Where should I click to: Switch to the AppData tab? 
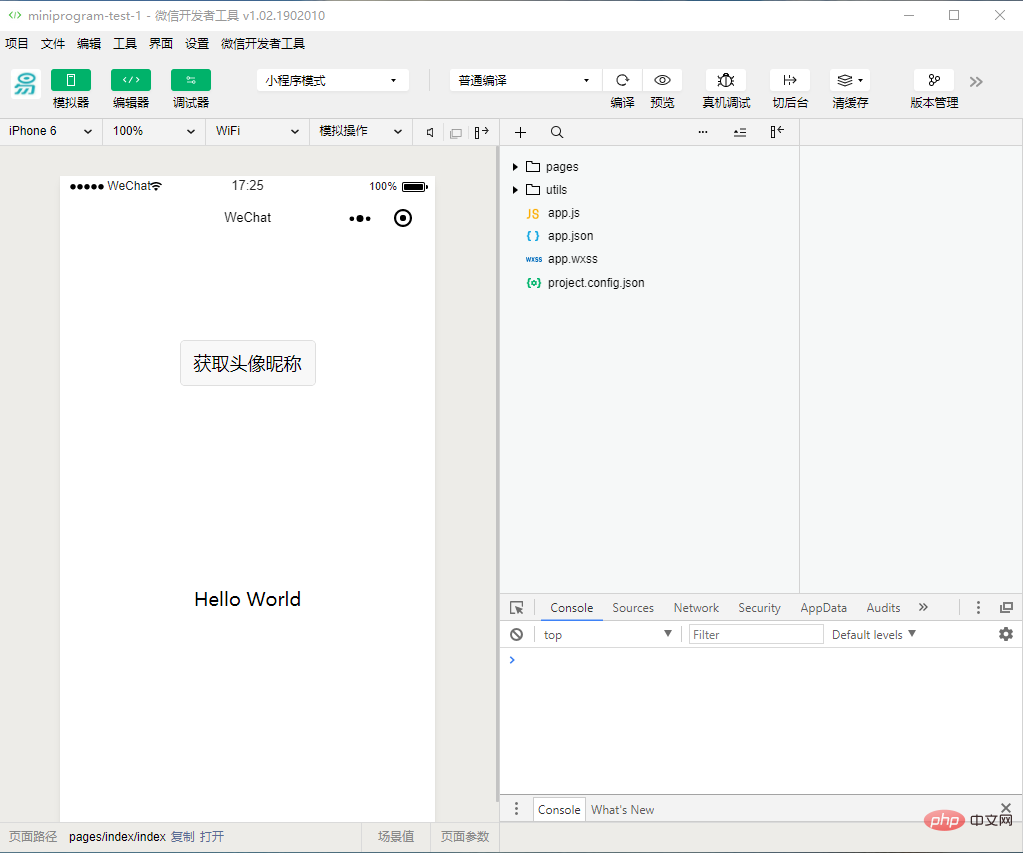pyautogui.click(x=823, y=608)
